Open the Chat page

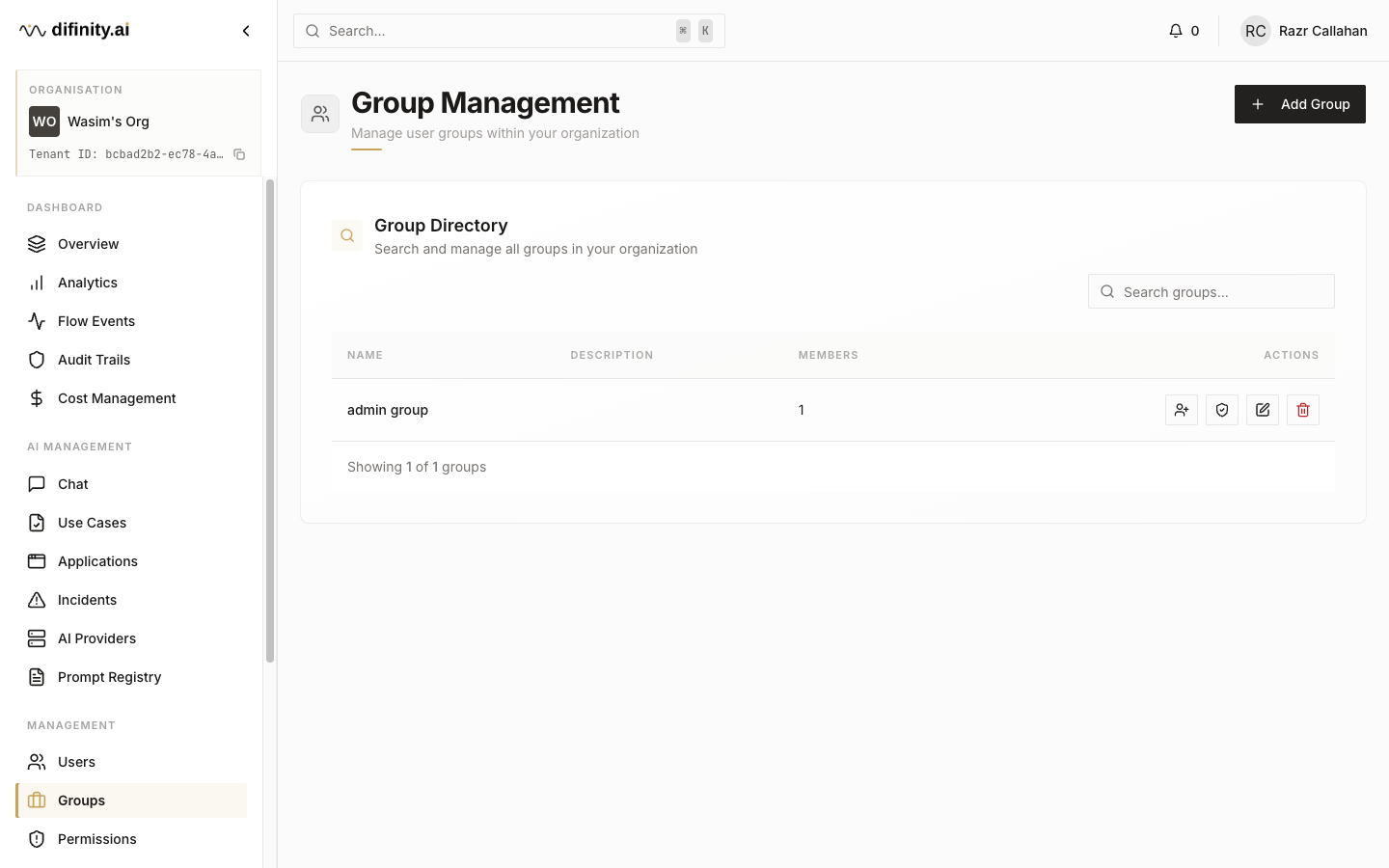(x=131, y=484)
